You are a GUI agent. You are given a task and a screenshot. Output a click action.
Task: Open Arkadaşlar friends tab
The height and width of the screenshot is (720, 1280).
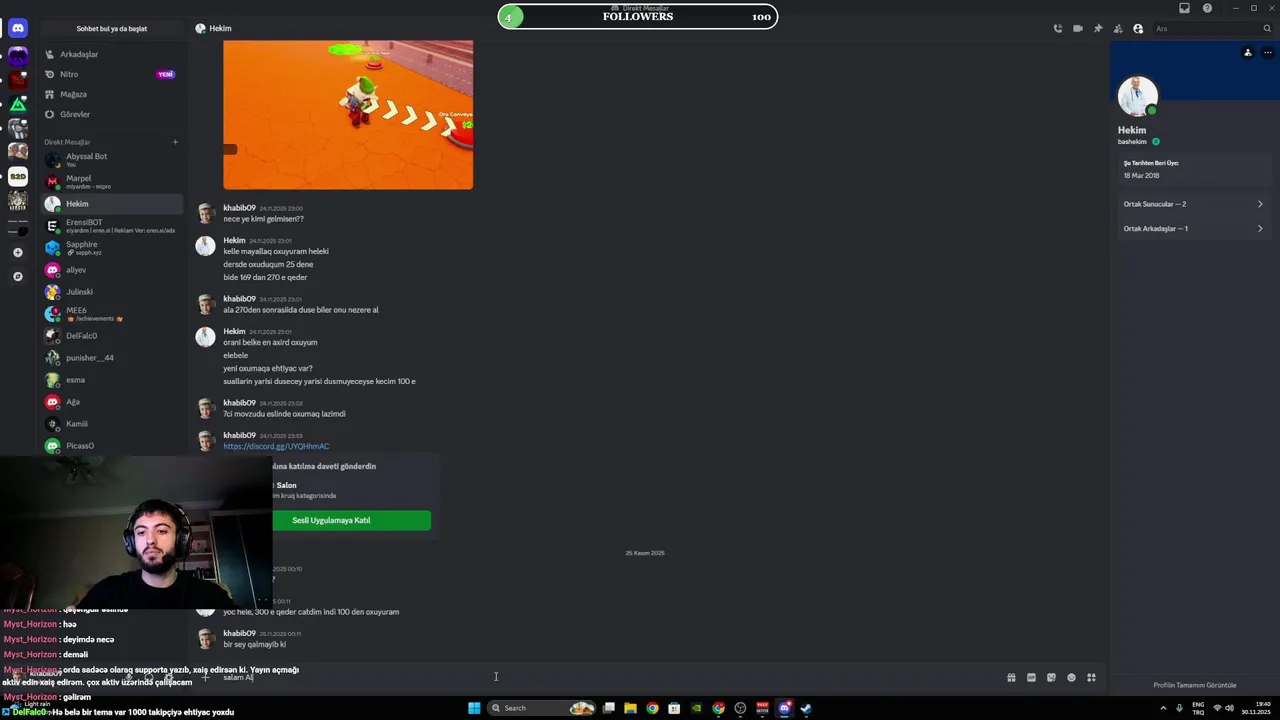(x=112, y=54)
